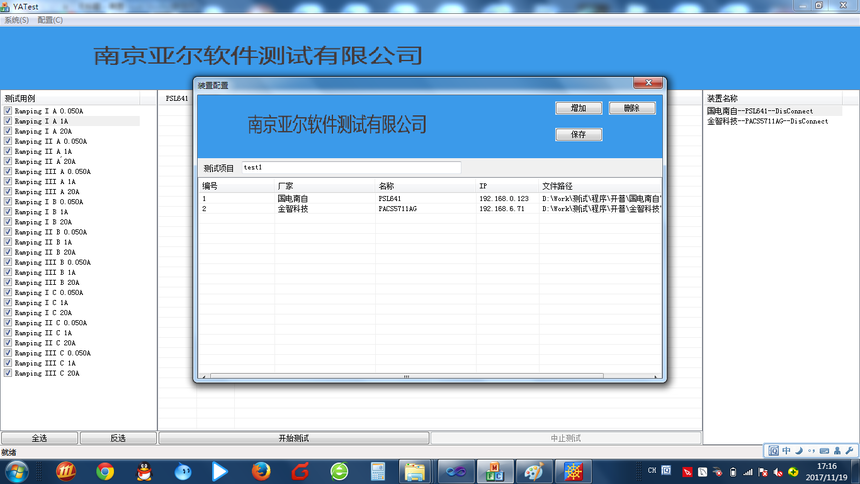Open the 系统(S) menu
The image size is (860, 484).
16,20
